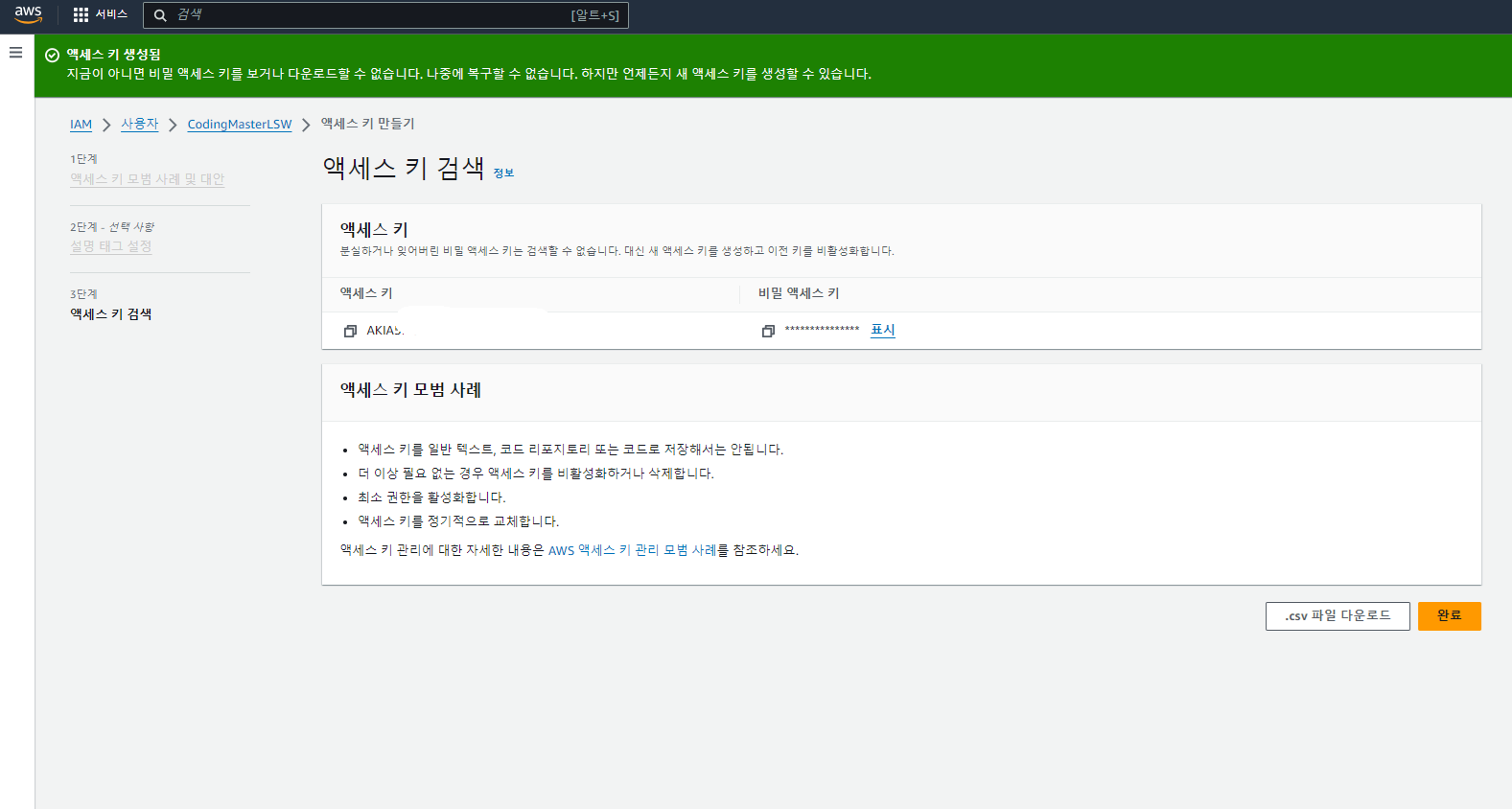Click 표시 to reveal secret key
1512x809 pixels.
(883, 330)
